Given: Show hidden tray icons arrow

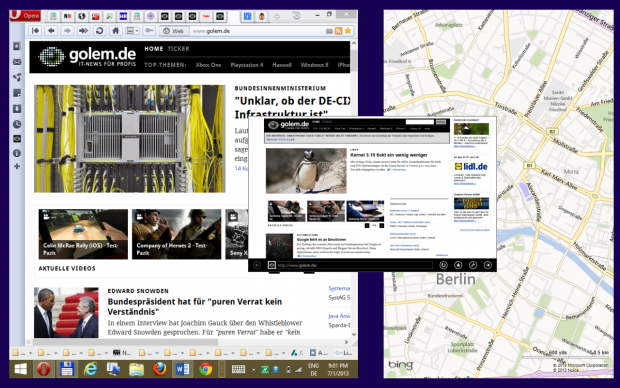Looking at the screenshot, I should point(253,370).
